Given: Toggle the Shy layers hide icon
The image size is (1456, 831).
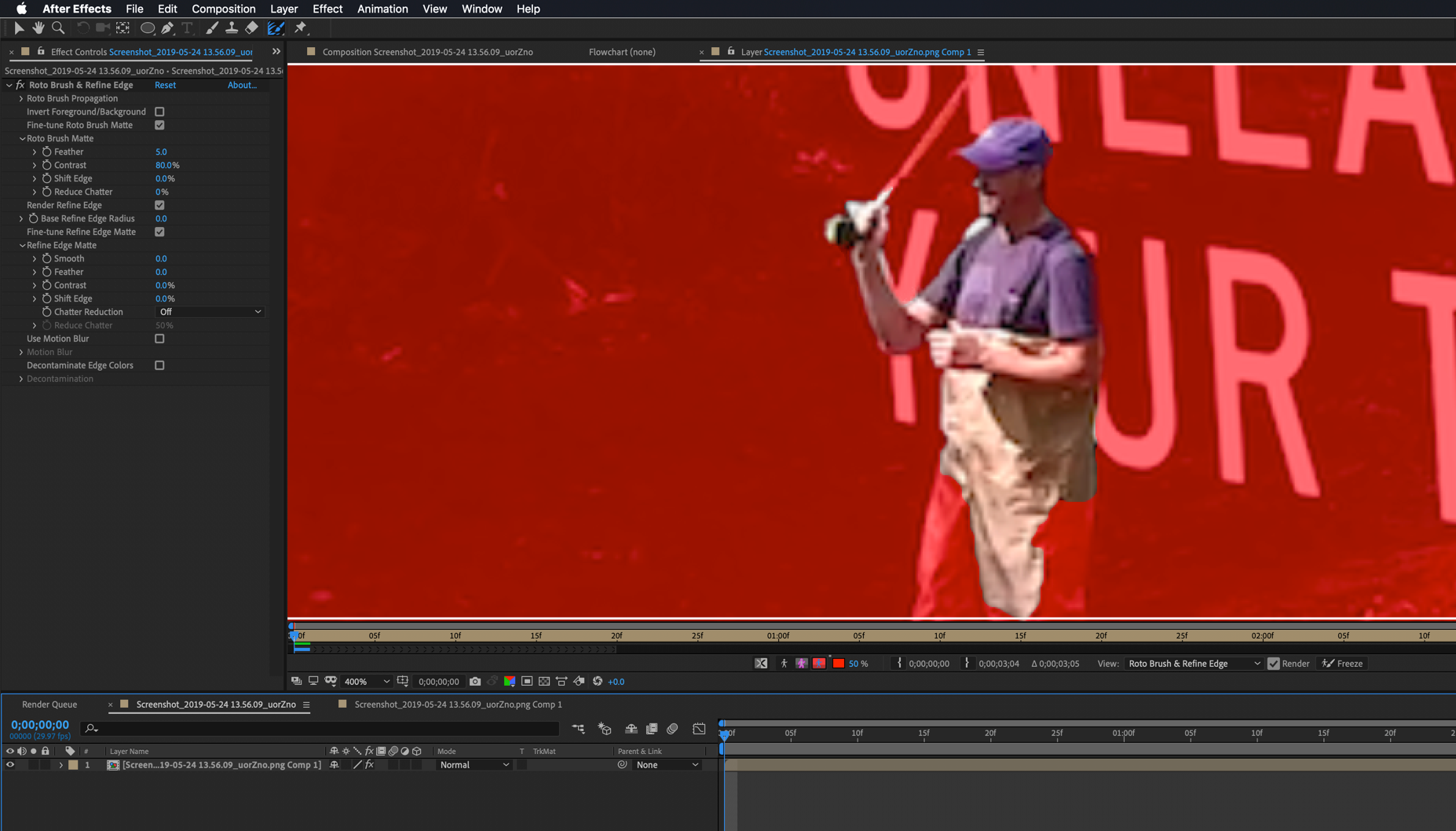Looking at the screenshot, I should click(x=631, y=729).
